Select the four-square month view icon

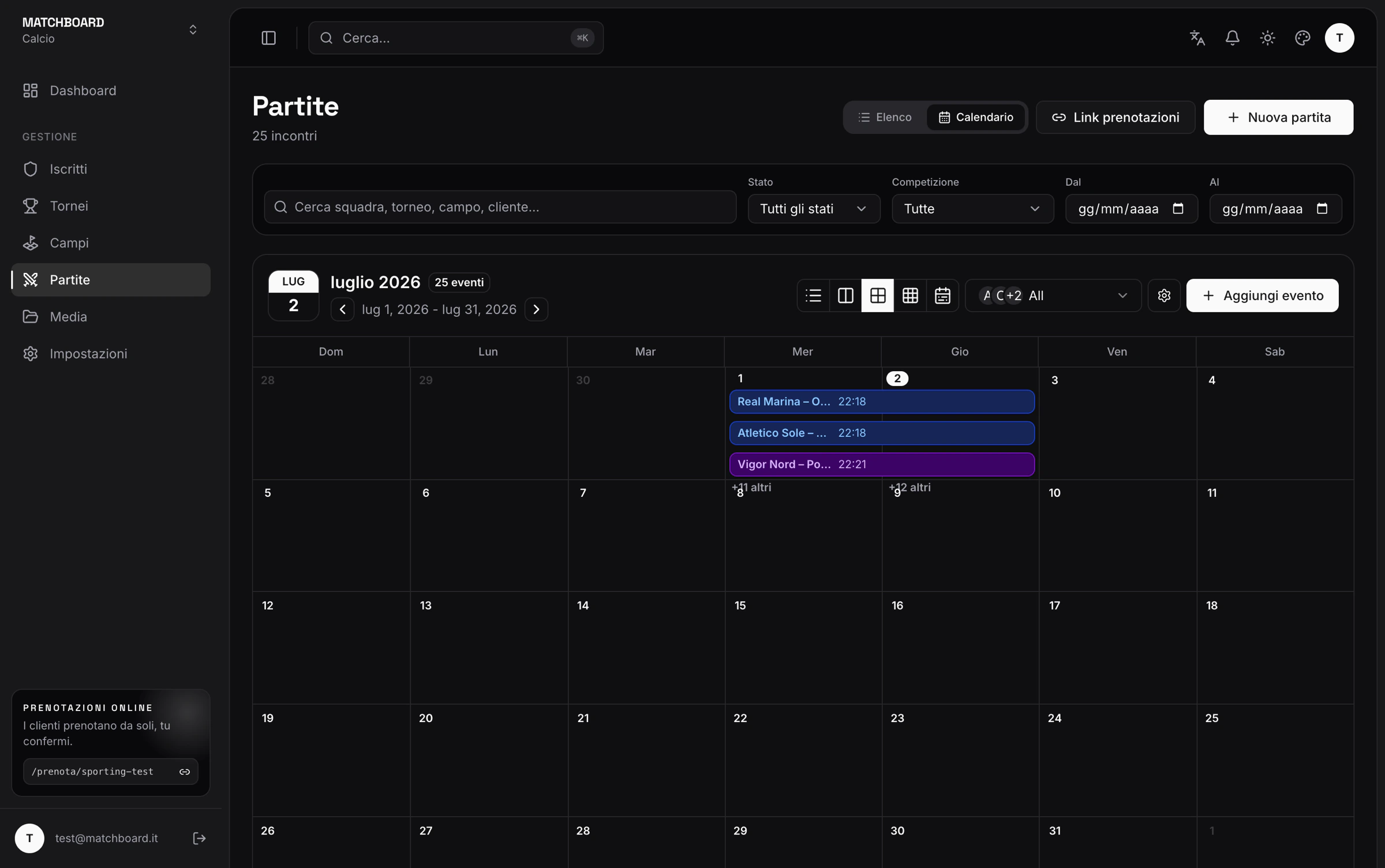[x=878, y=295]
